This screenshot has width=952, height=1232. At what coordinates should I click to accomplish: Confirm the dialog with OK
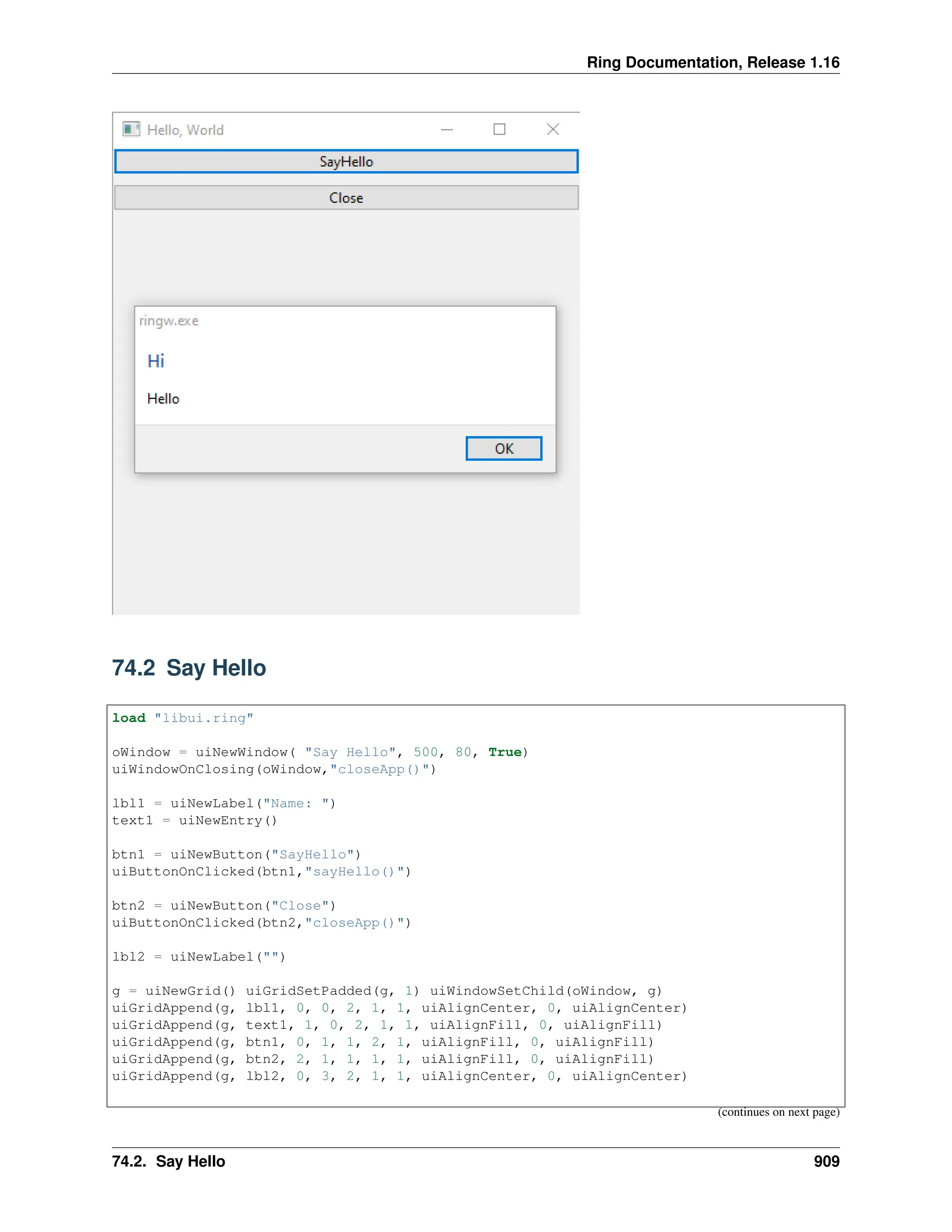point(503,449)
